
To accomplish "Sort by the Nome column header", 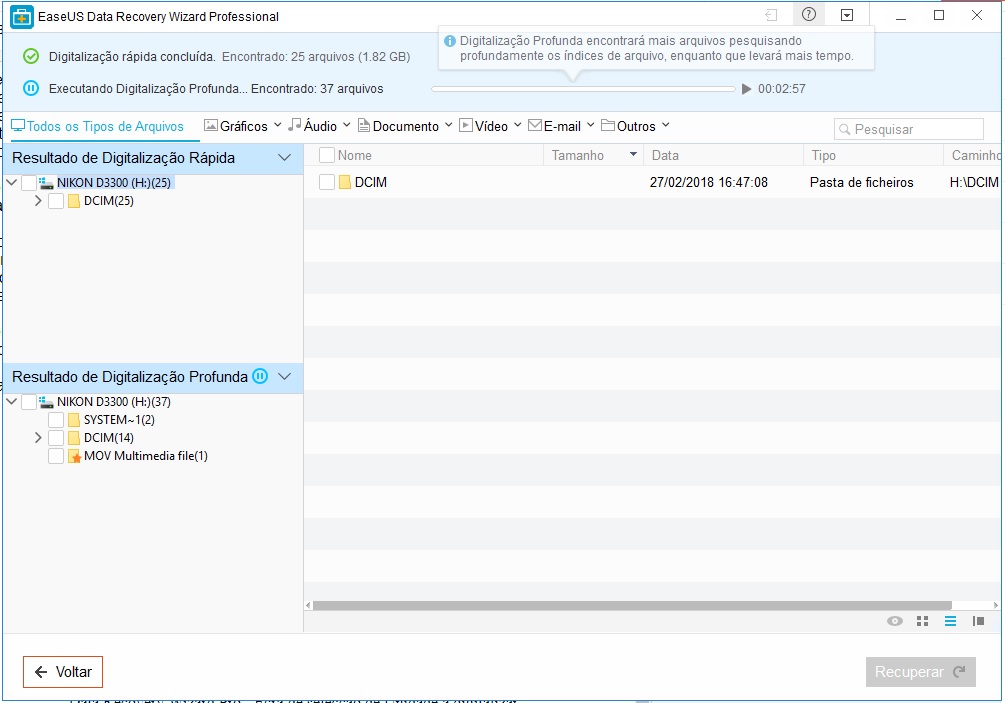I will (354, 155).
